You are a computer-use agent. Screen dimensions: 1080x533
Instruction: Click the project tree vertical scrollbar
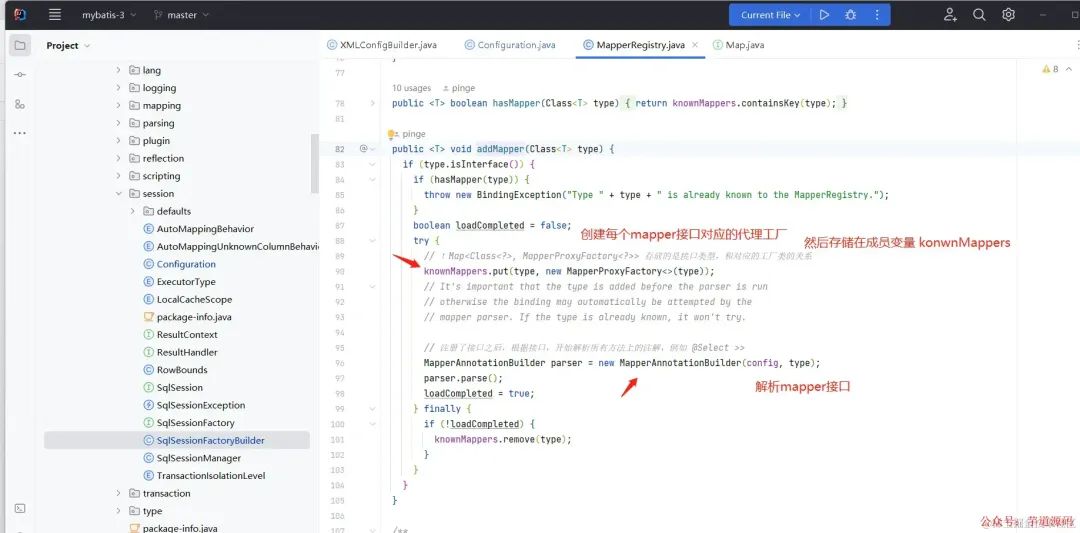click(315, 163)
